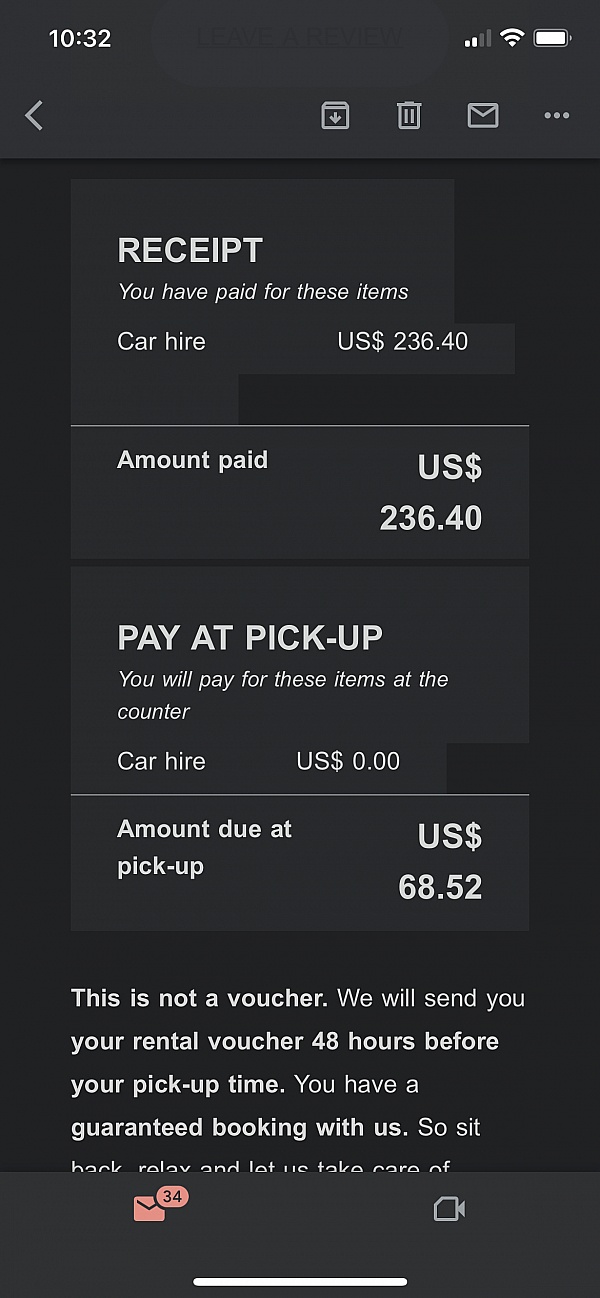Select the PAY AT PICK-UP heading
600x1298 pixels.
pyautogui.click(x=250, y=638)
